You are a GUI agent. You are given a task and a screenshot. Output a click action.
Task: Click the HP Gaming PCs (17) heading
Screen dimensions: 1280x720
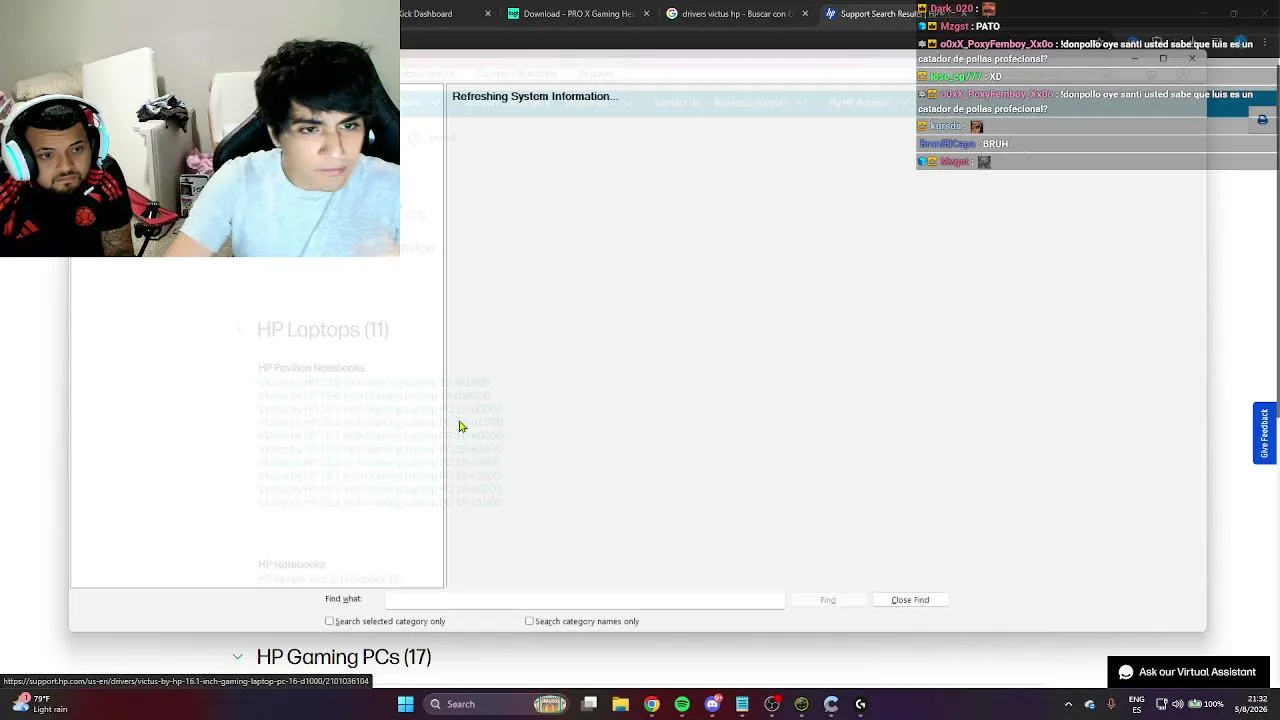[x=344, y=657]
